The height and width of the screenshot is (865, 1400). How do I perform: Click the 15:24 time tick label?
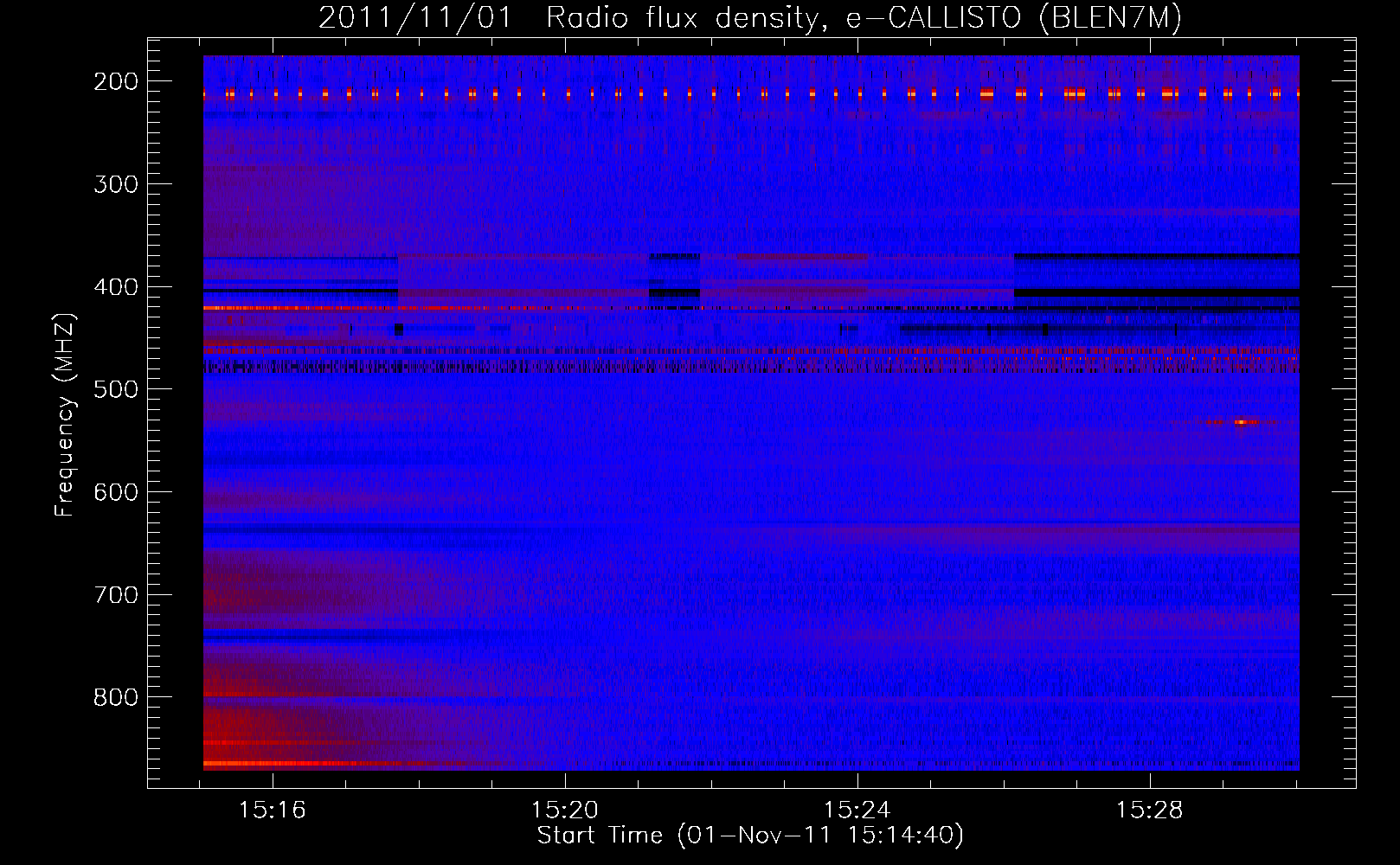click(x=857, y=811)
